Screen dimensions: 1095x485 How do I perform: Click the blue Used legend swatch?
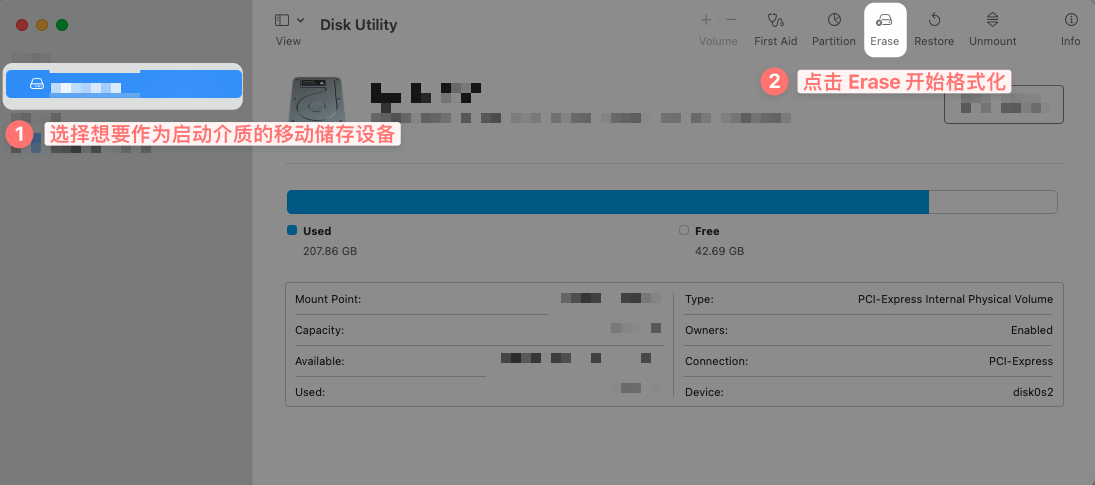coord(292,231)
